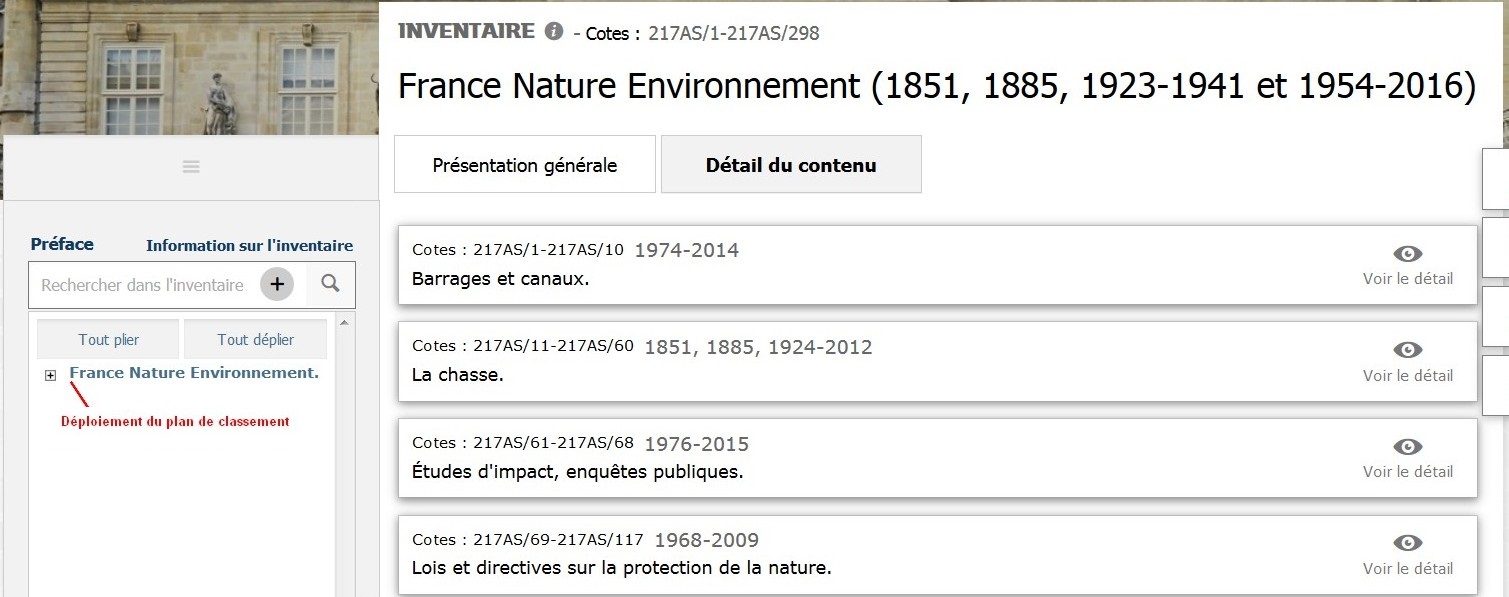Click the magnifier search icon in sidebar
Screen dimensions: 1509x597
[x=330, y=285]
